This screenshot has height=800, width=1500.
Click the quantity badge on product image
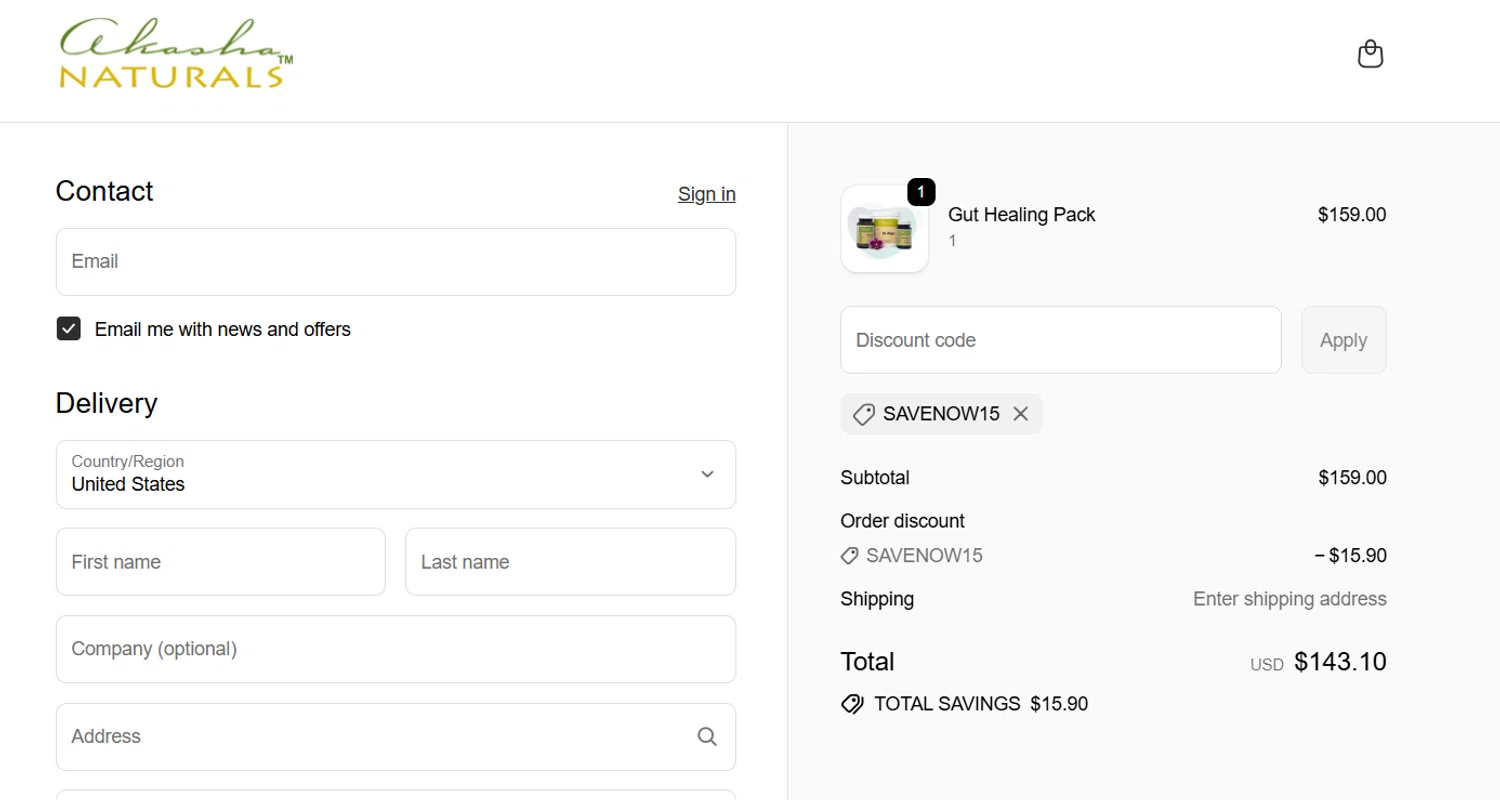point(921,192)
